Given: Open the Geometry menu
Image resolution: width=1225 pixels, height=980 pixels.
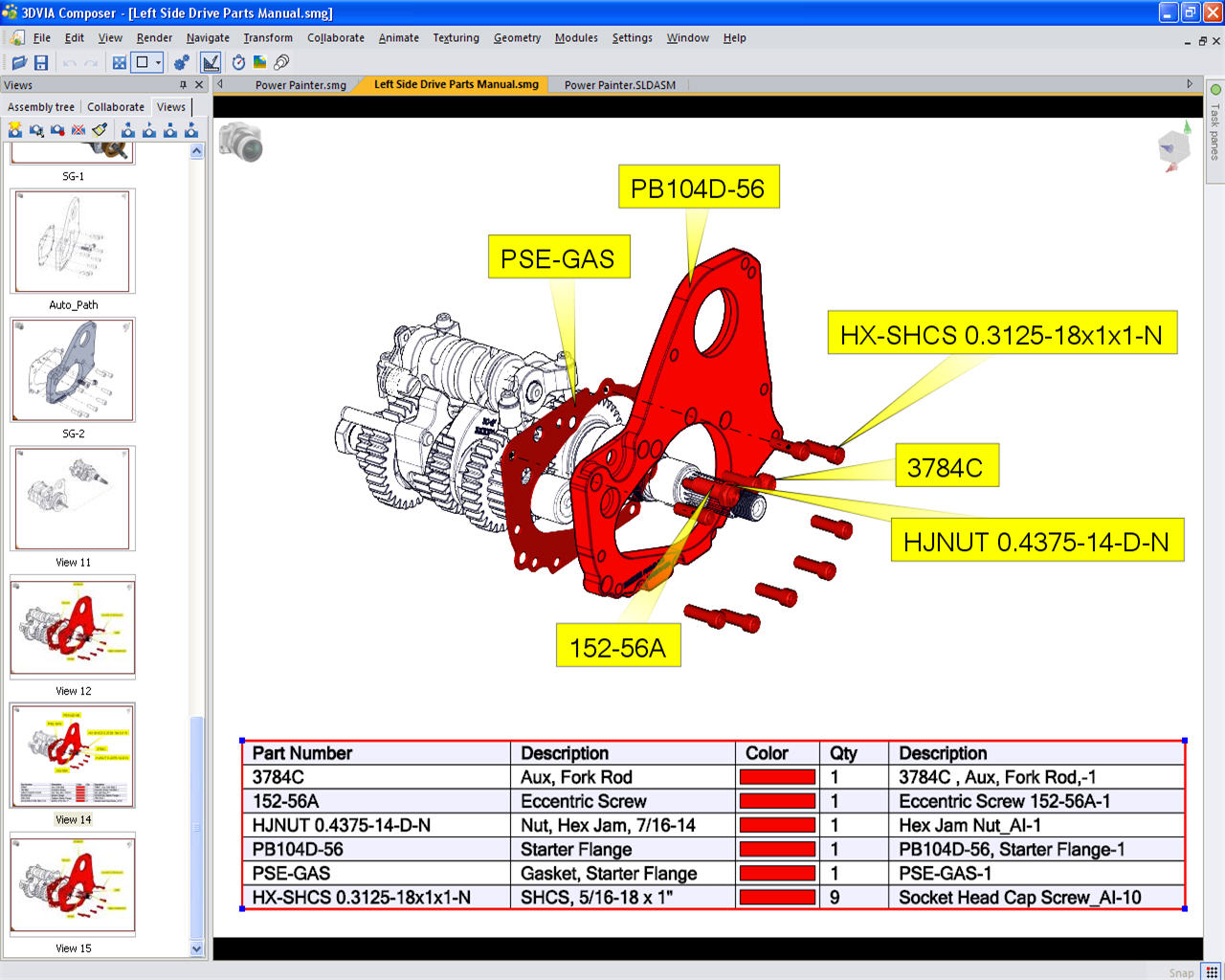Looking at the screenshot, I should coord(517,38).
